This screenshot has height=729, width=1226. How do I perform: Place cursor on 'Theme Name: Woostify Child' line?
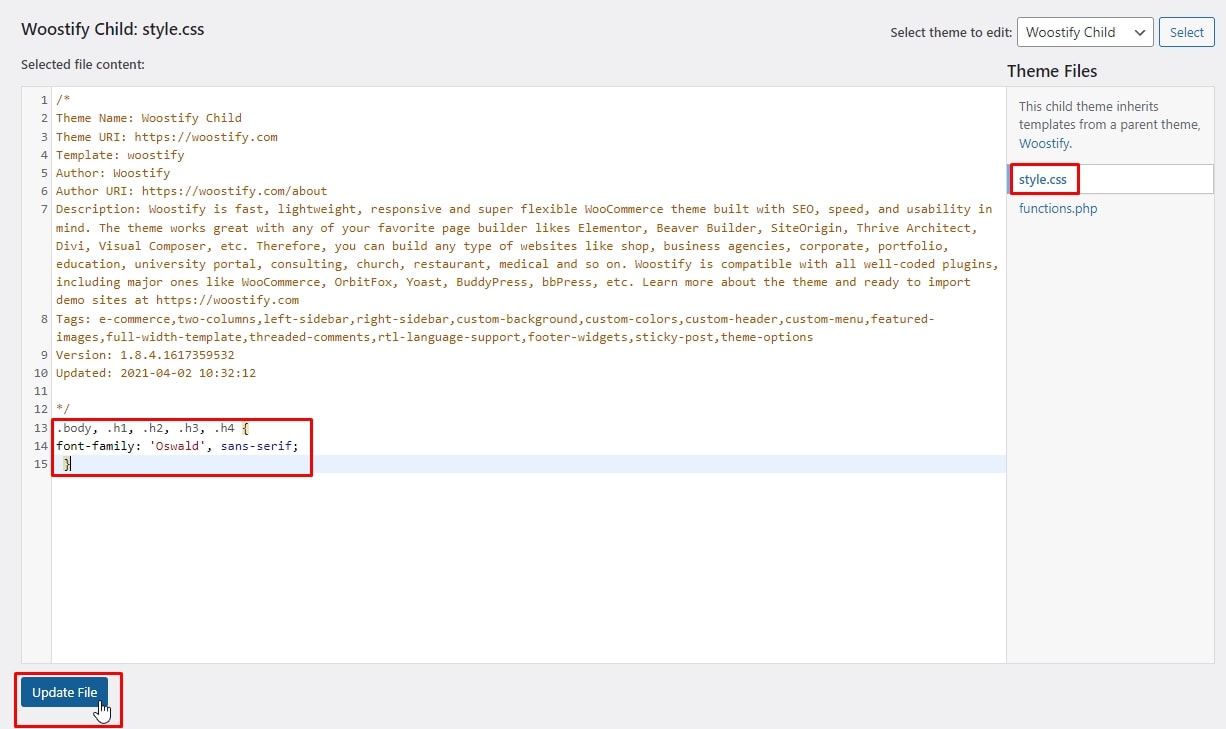149,118
